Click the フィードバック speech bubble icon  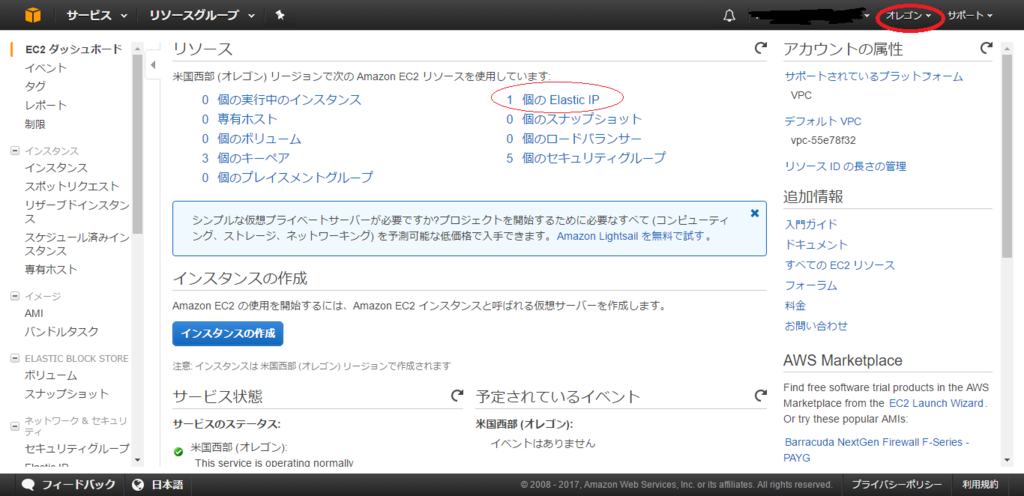click(x=27, y=485)
